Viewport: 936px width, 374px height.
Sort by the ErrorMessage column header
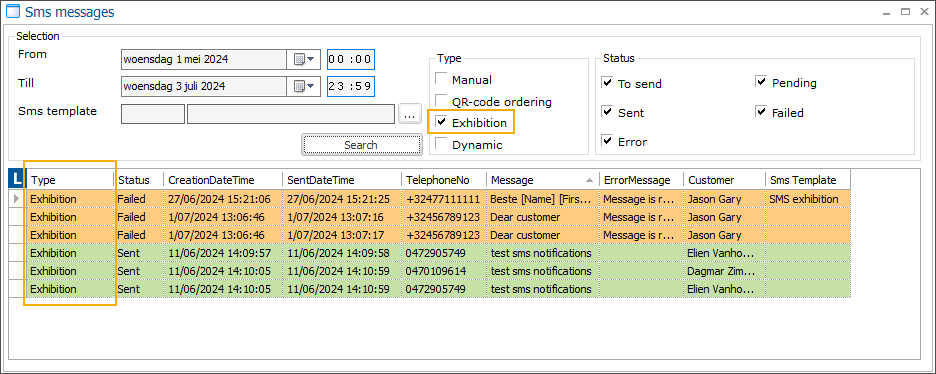(642, 180)
